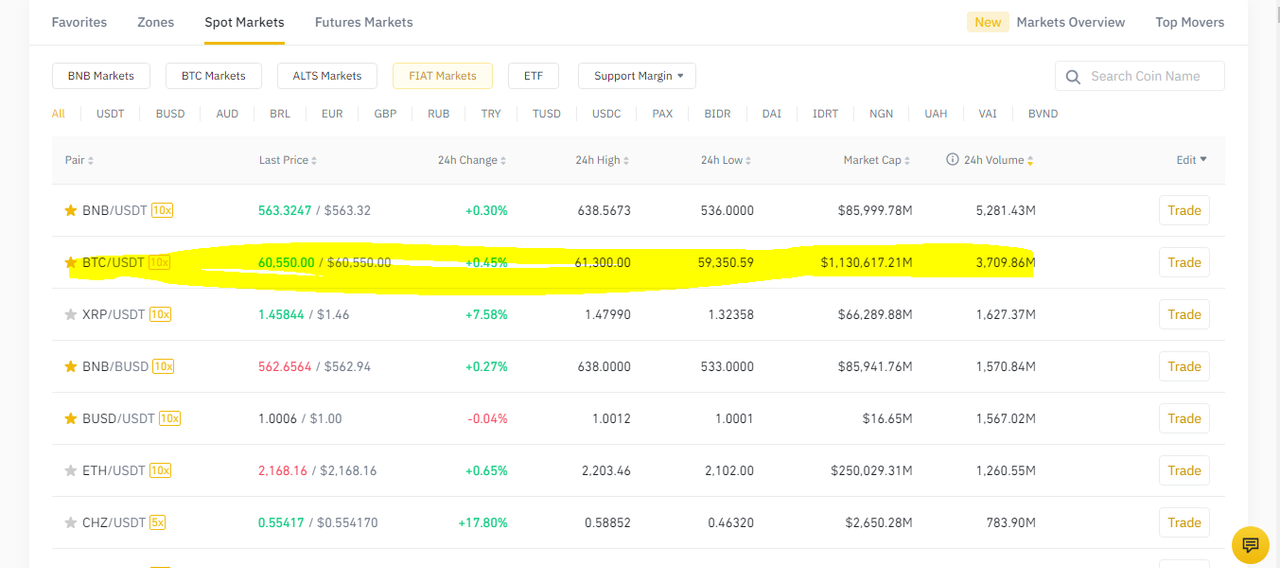Switch to the Futures Markets tab

pos(364,22)
